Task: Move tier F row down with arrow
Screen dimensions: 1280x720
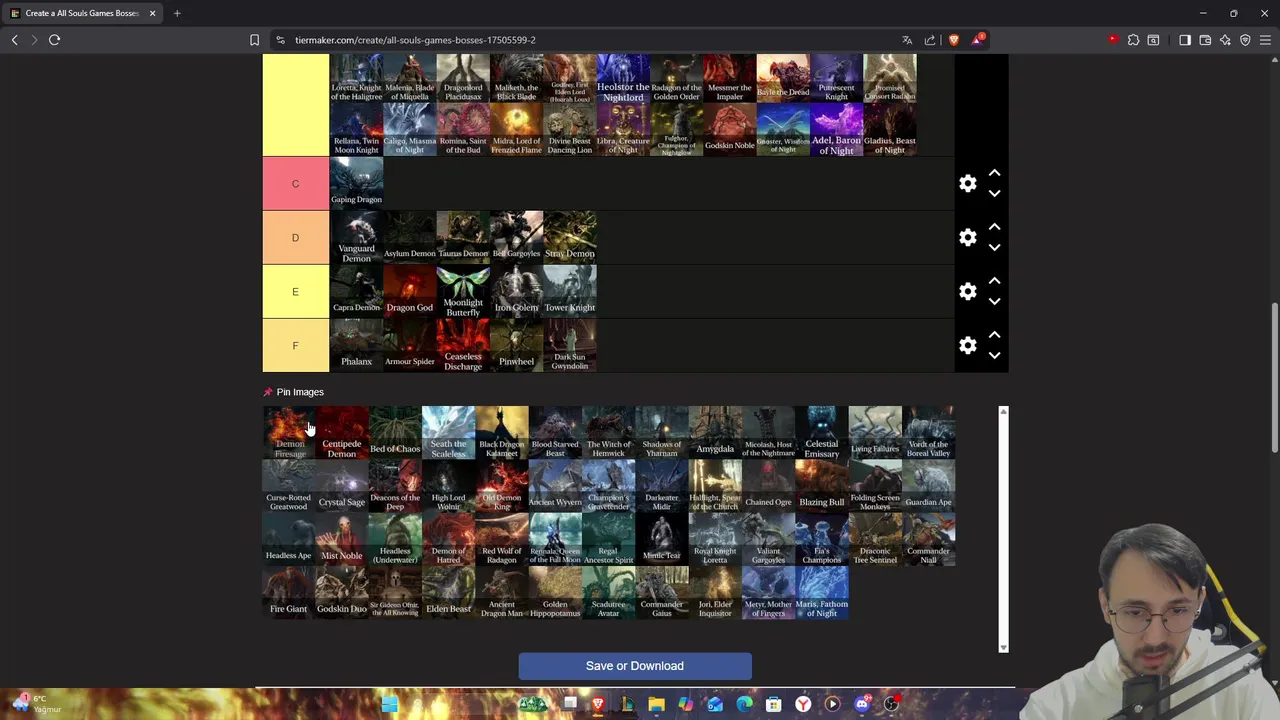Action: click(994, 356)
